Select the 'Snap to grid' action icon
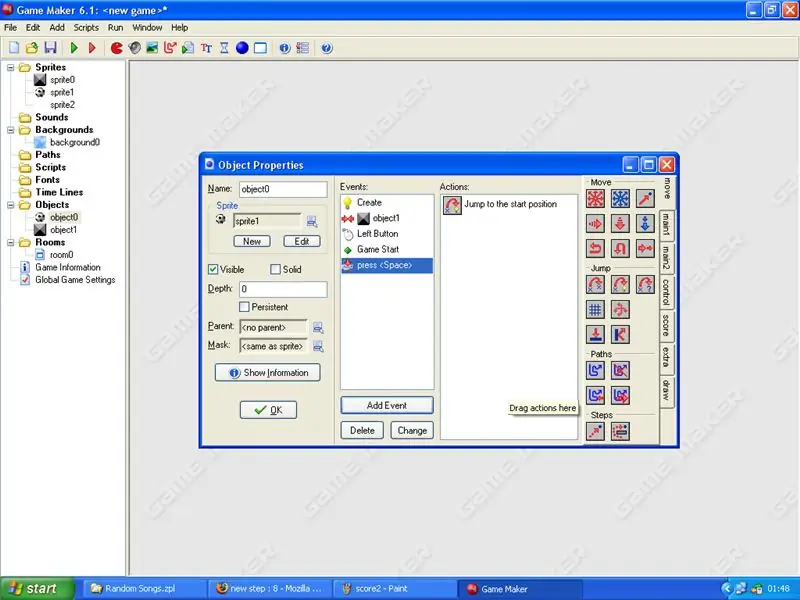800x600 pixels. tap(595, 309)
